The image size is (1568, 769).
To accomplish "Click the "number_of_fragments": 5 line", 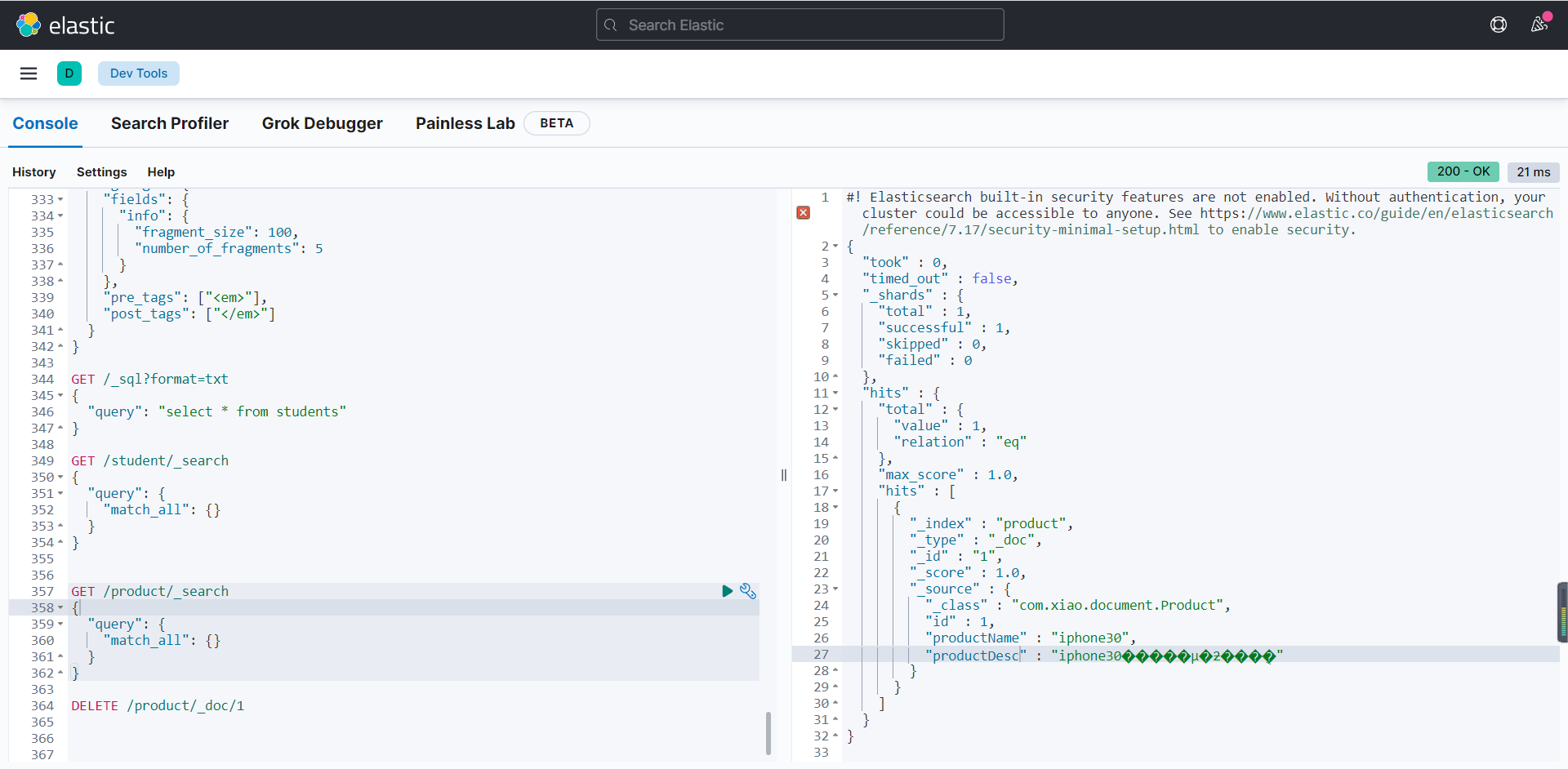I will (x=229, y=248).
